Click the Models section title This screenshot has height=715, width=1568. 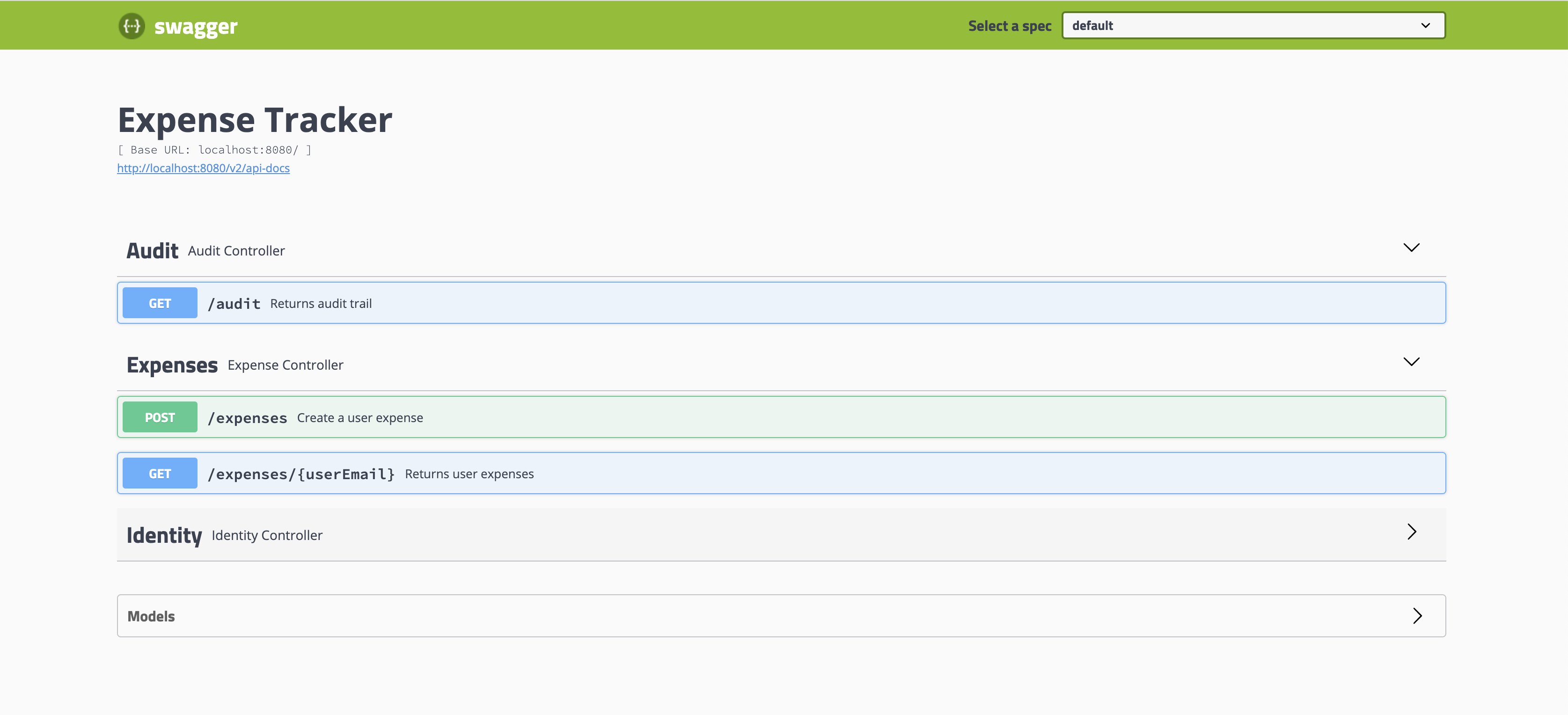[x=151, y=616]
